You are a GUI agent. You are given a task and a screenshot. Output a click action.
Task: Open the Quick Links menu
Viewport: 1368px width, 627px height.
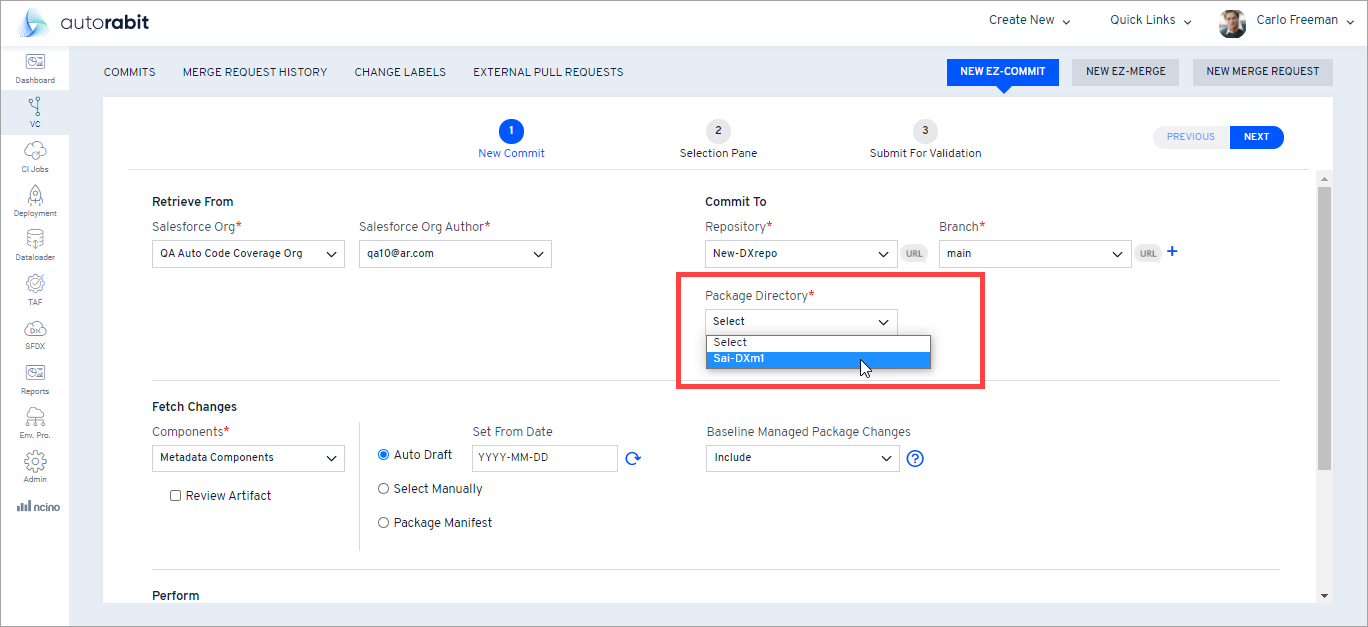(1148, 19)
